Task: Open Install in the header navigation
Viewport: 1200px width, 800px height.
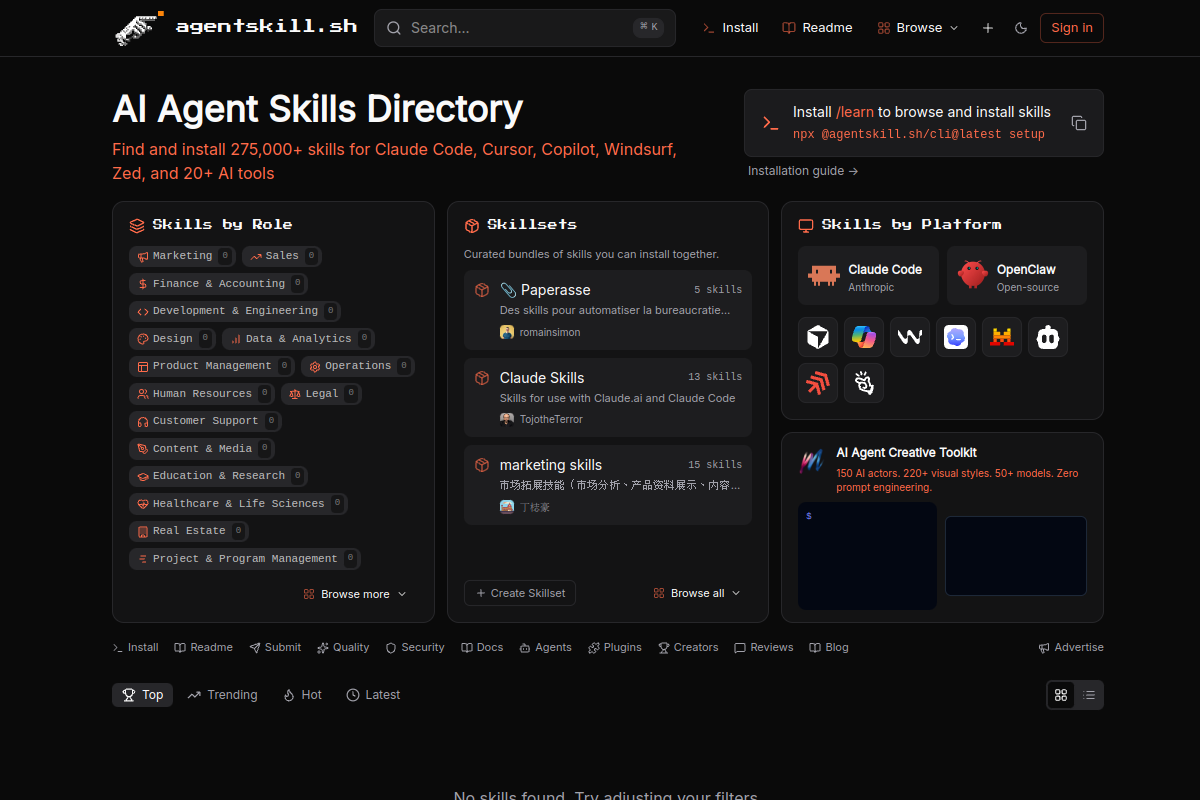Action: (731, 28)
